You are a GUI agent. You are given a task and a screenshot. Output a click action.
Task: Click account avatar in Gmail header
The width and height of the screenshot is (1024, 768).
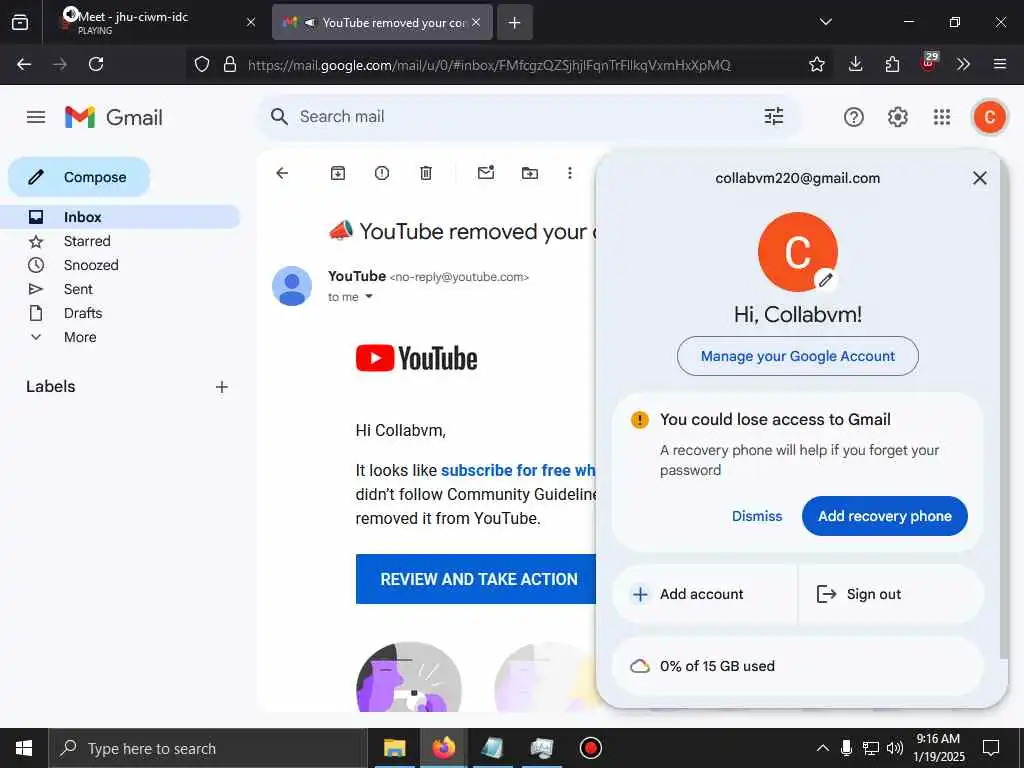(x=989, y=117)
